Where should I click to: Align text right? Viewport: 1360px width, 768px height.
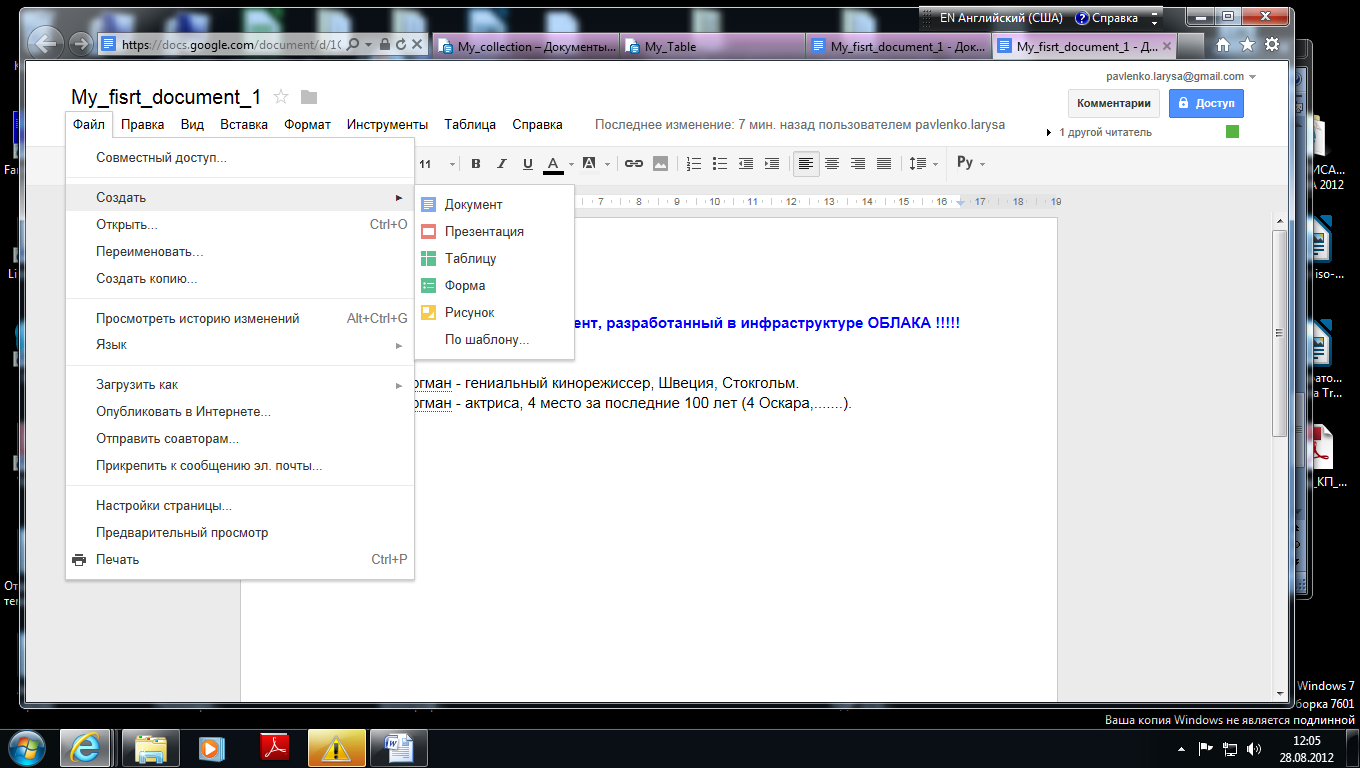(858, 163)
